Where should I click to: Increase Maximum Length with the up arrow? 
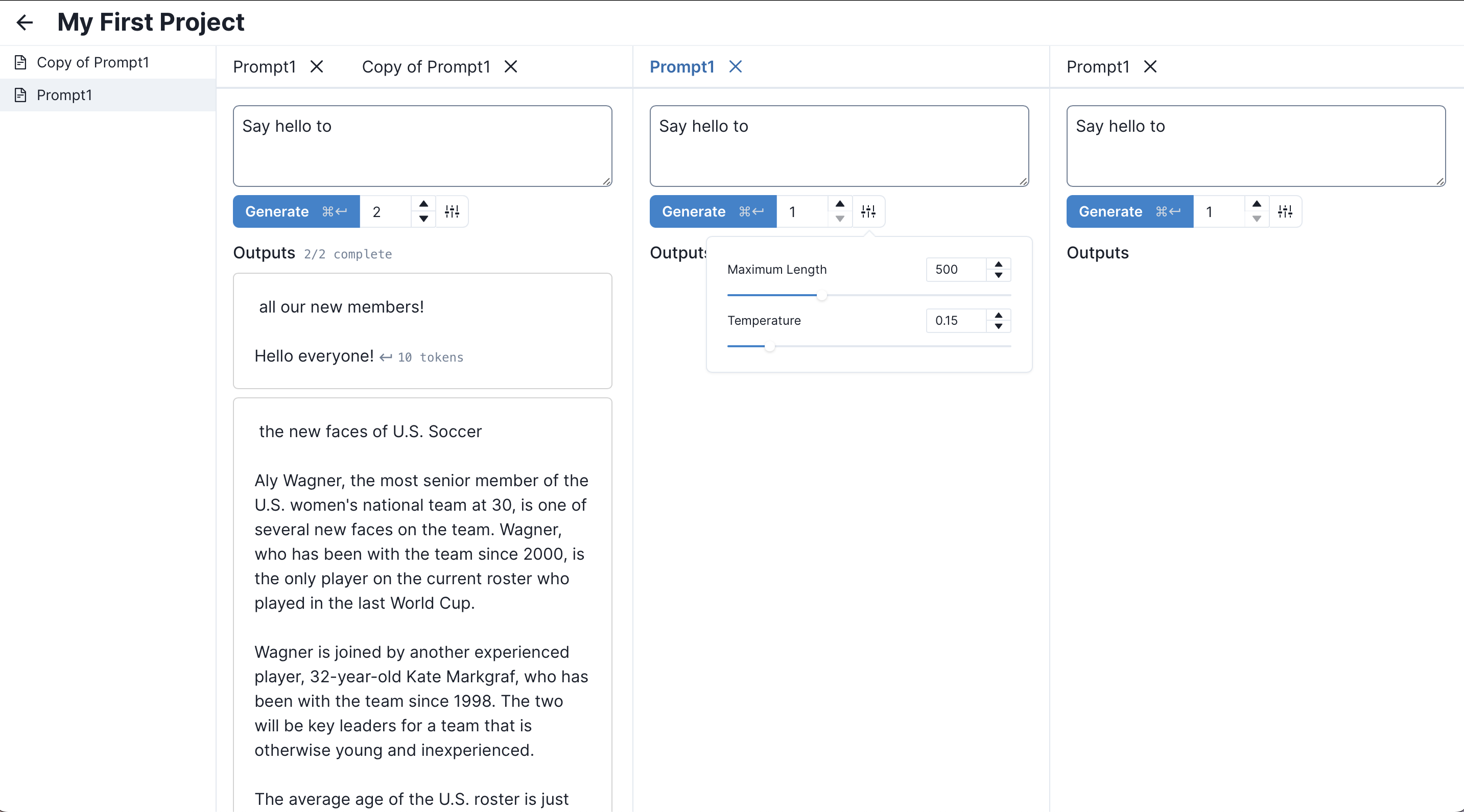pos(999,264)
